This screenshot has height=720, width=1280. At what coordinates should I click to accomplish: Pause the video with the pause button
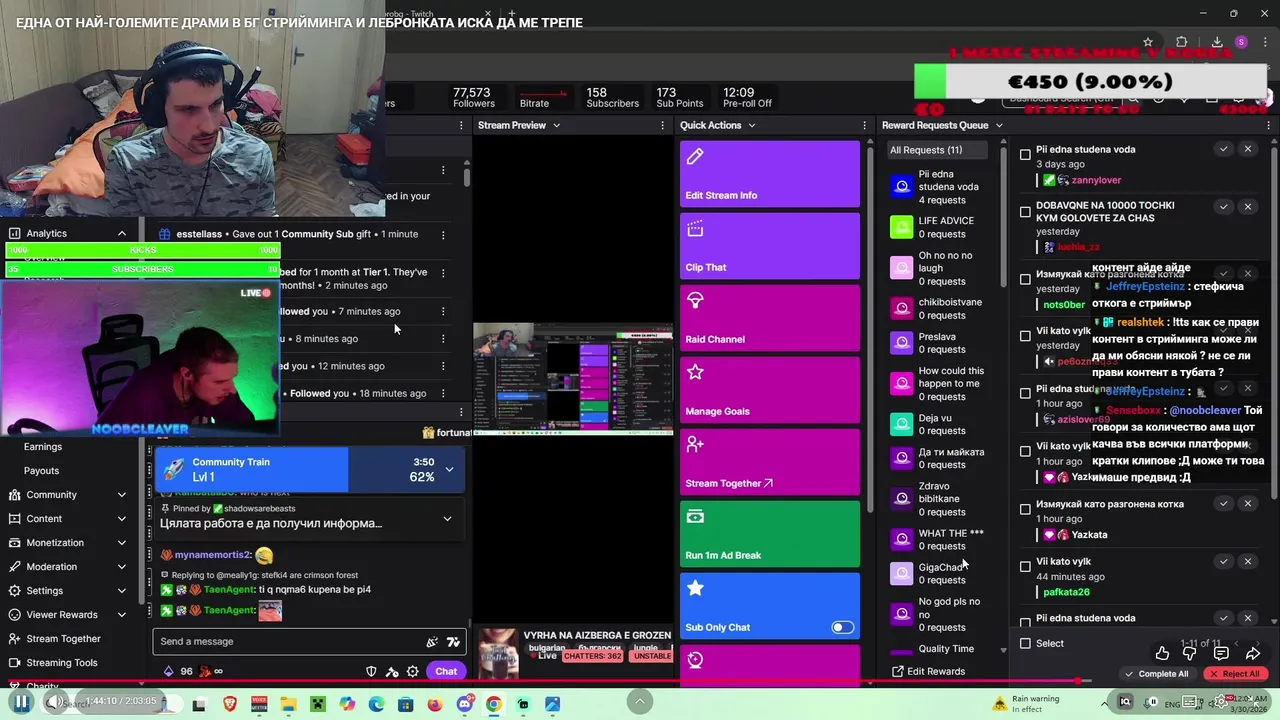(21, 702)
